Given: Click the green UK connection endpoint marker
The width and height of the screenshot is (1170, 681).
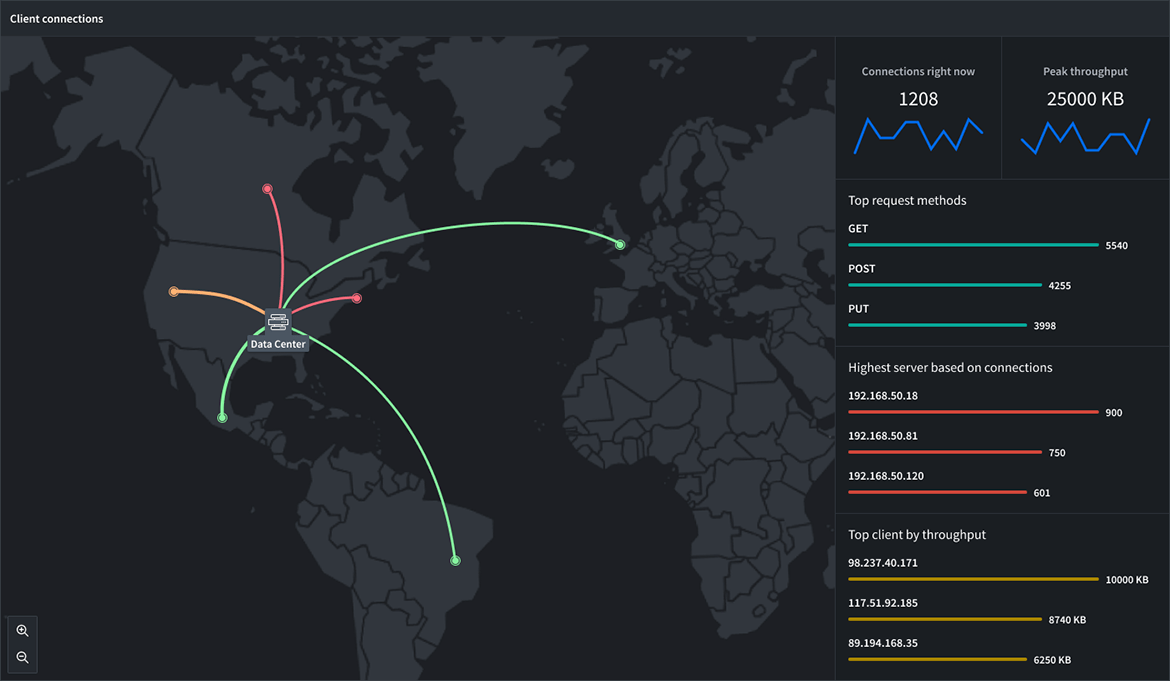Looking at the screenshot, I should pyautogui.click(x=620, y=245).
